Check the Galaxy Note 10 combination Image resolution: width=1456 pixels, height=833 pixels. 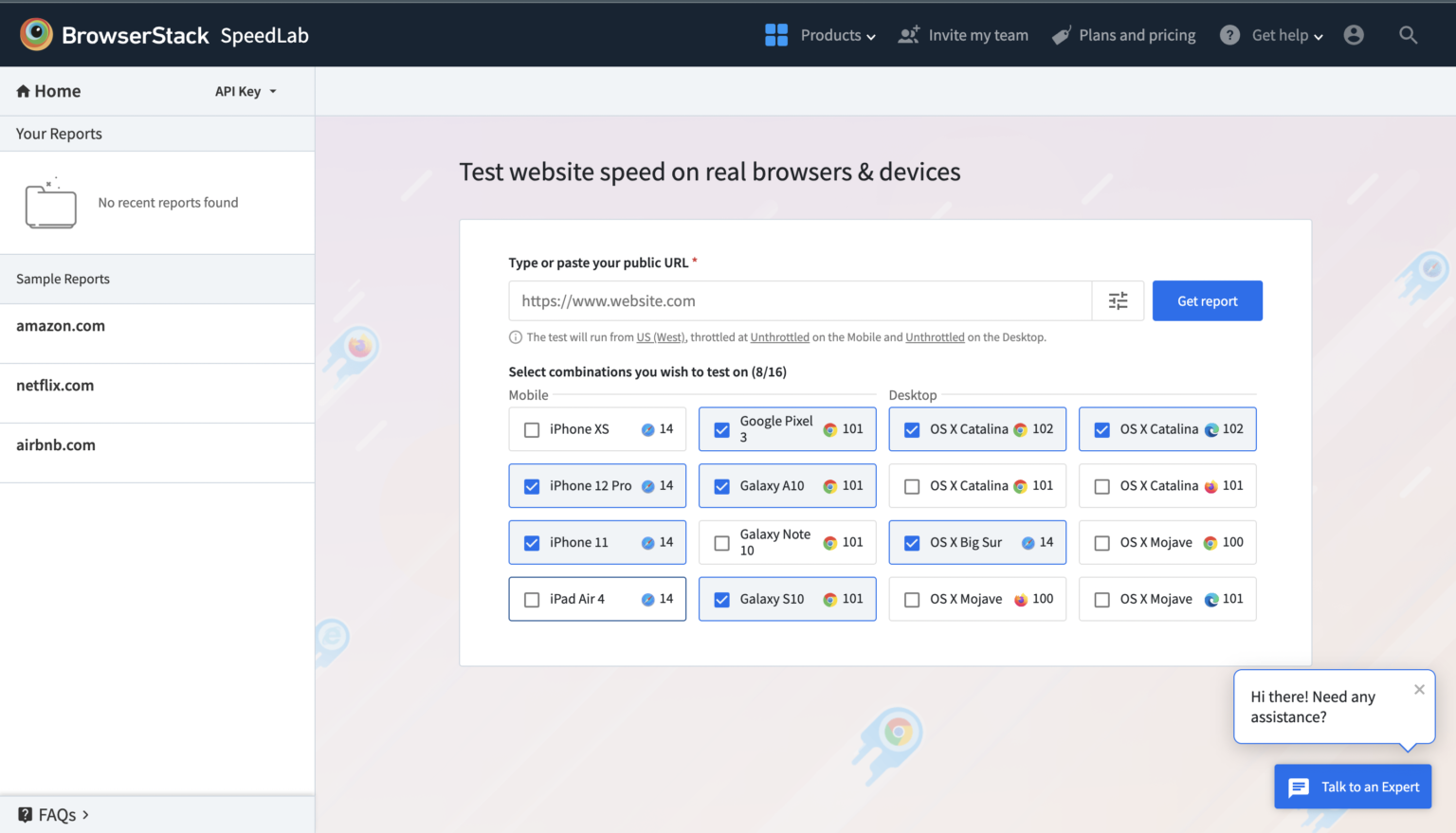tap(721, 542)
